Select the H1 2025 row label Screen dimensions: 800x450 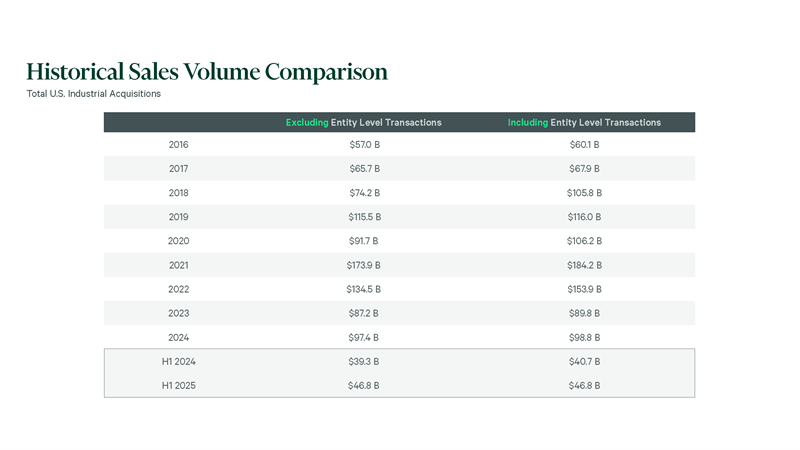(179, 385)
